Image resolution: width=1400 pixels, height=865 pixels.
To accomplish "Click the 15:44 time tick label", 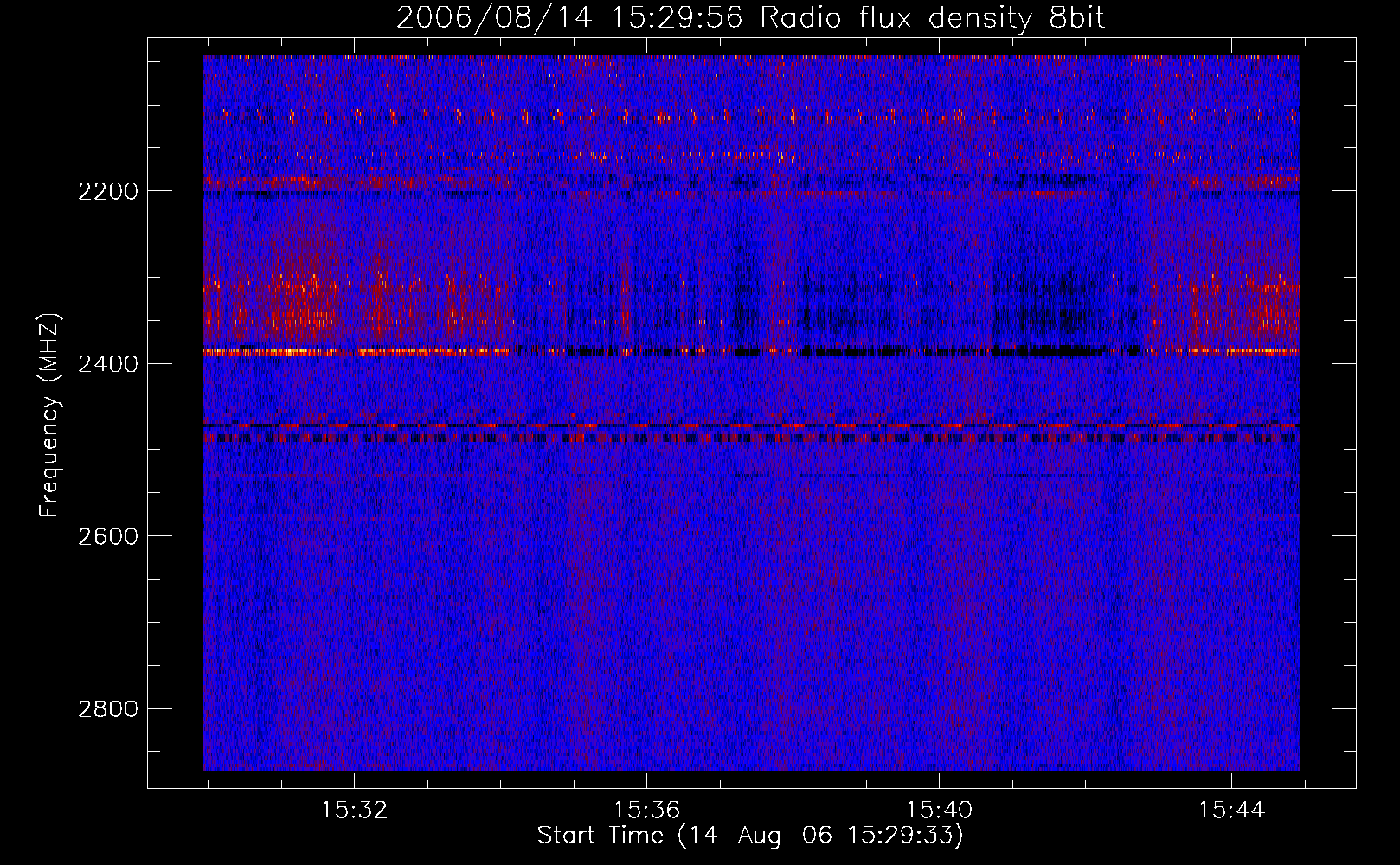I will [1231, 811].
